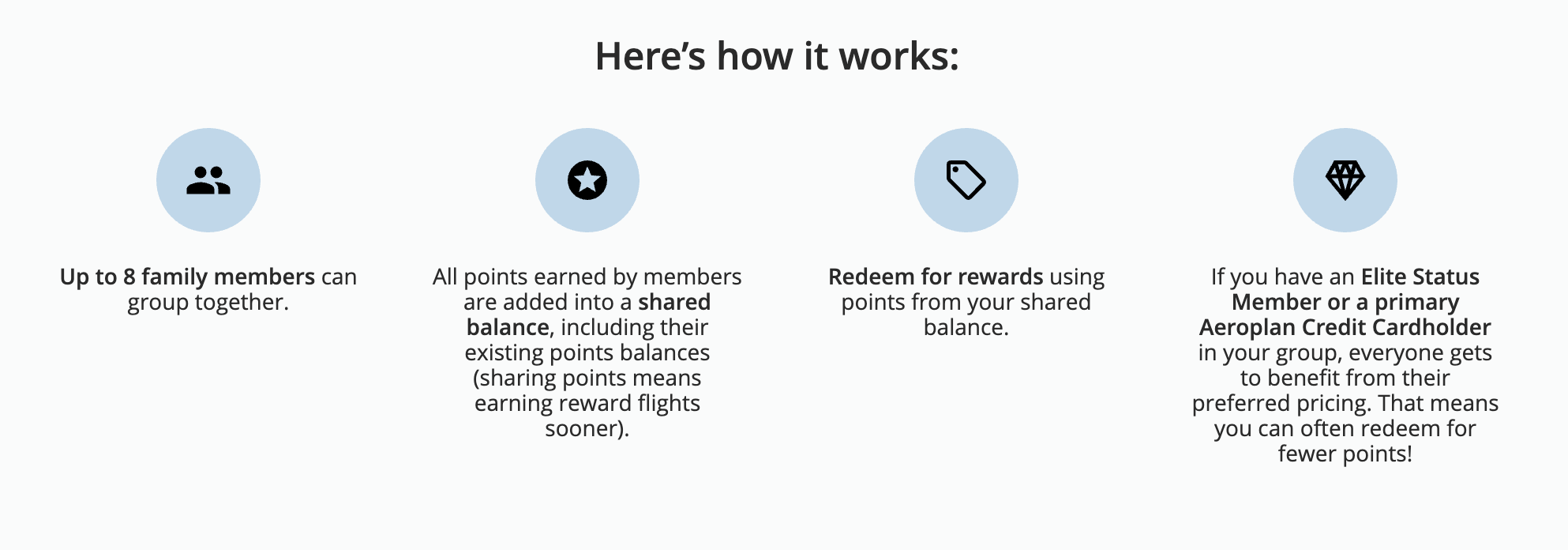Click the "Here's how it works:" heading

(777, 57)
